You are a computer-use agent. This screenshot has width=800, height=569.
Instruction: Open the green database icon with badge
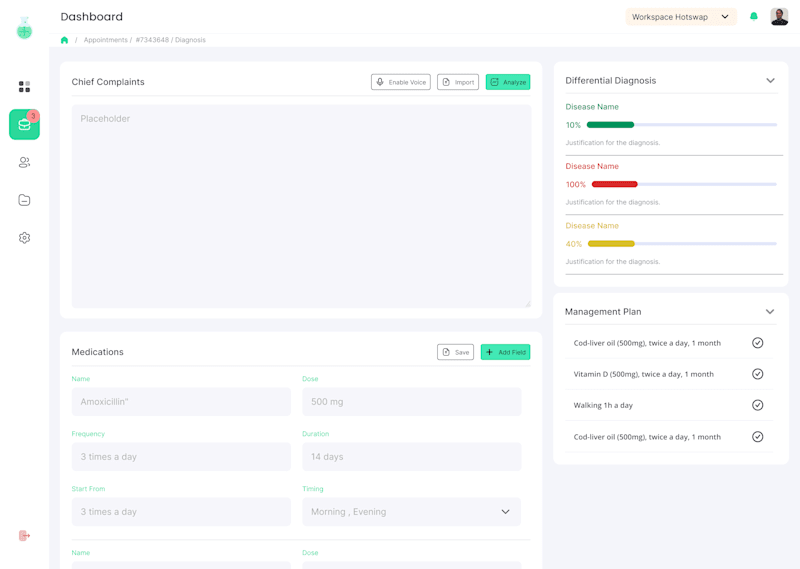(24, 125)
